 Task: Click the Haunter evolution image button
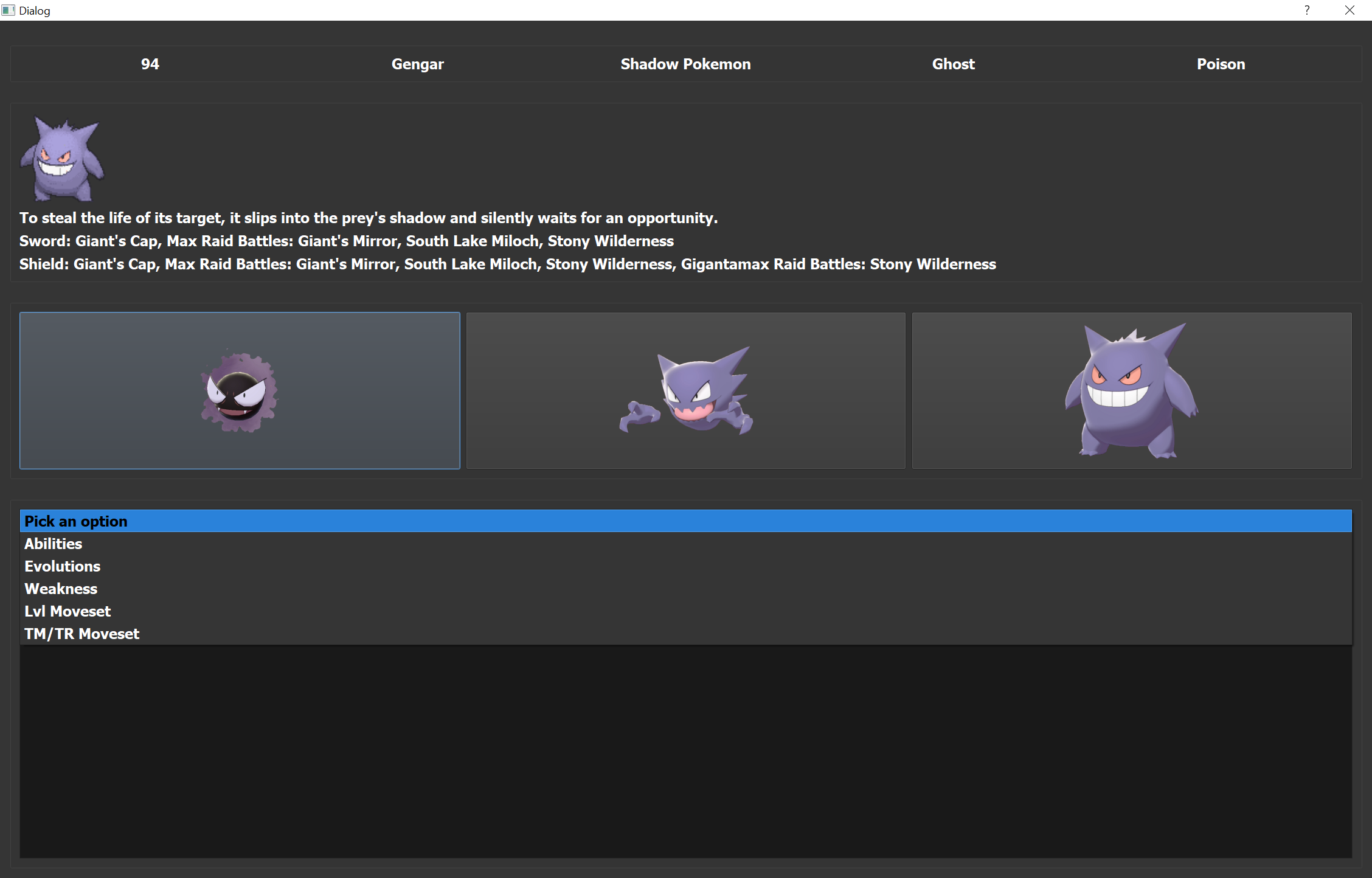(685, 390)
